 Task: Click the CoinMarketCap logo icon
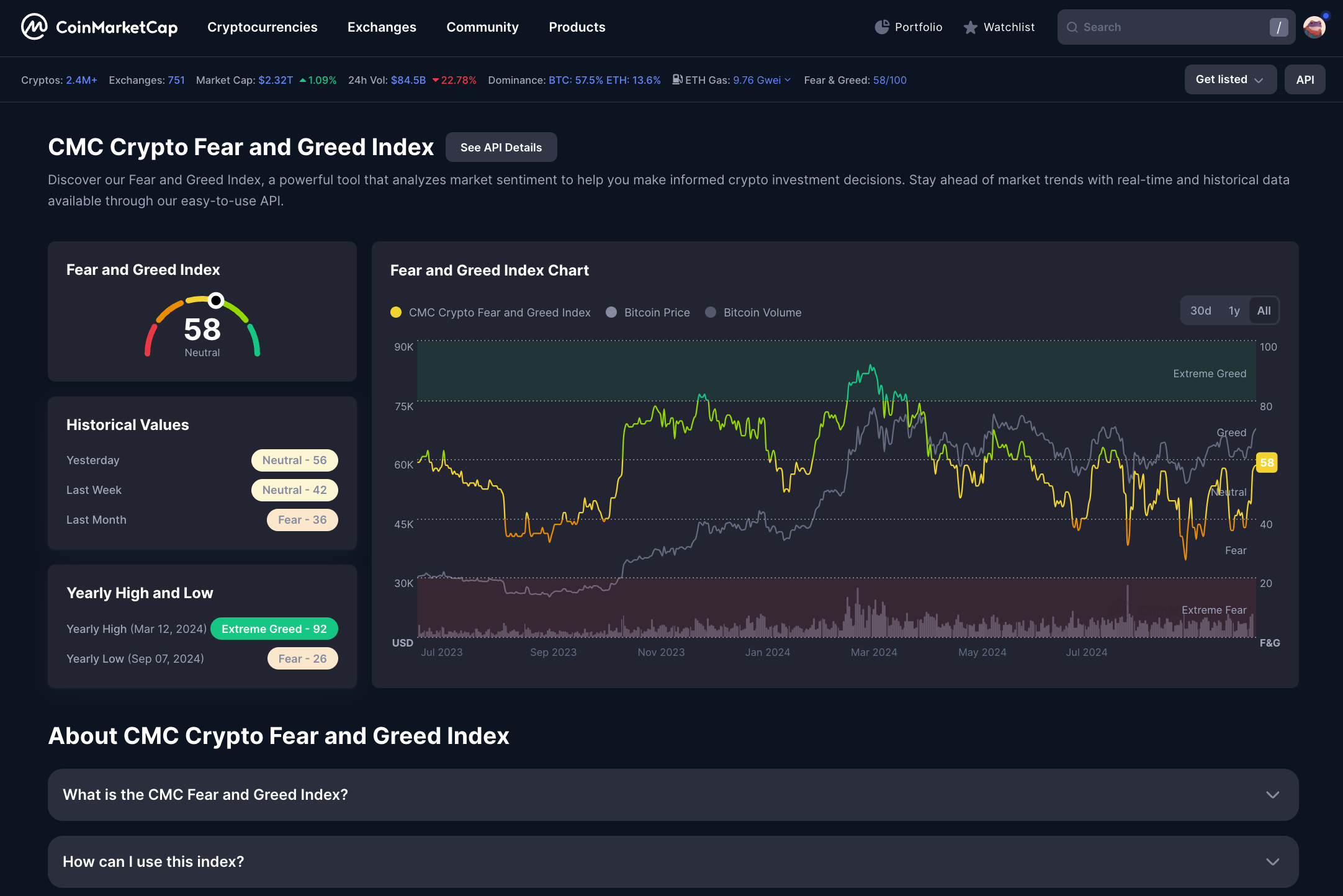coord(34,27)
